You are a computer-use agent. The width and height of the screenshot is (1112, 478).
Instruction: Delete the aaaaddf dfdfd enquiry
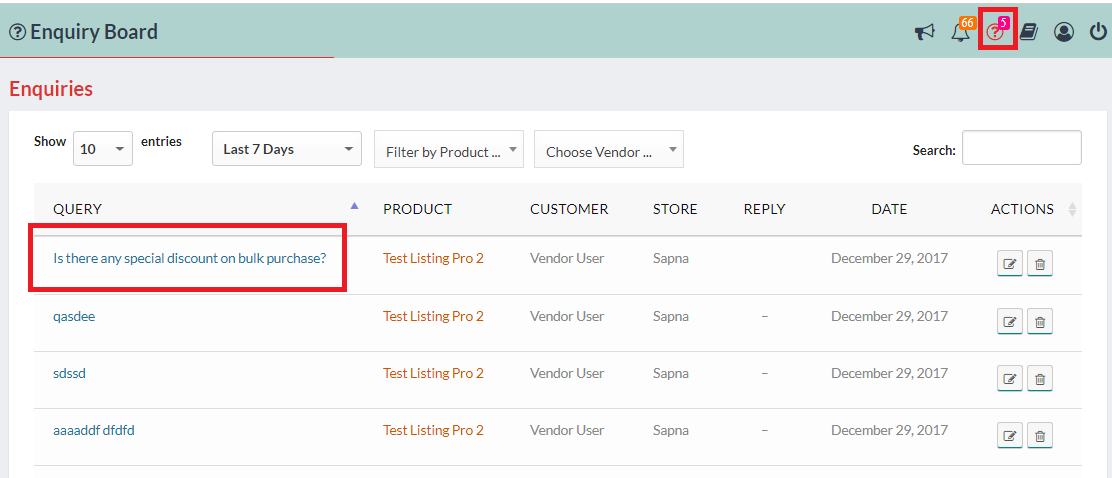1040,435
